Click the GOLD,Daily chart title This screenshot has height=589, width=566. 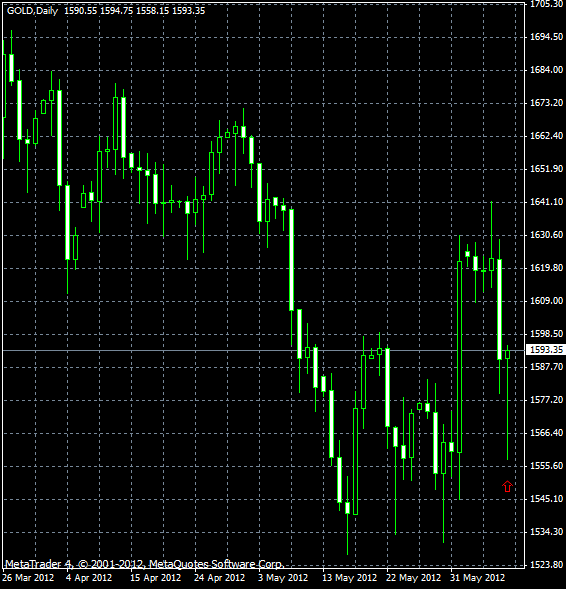pyautogui.click(x=32, y=11)
